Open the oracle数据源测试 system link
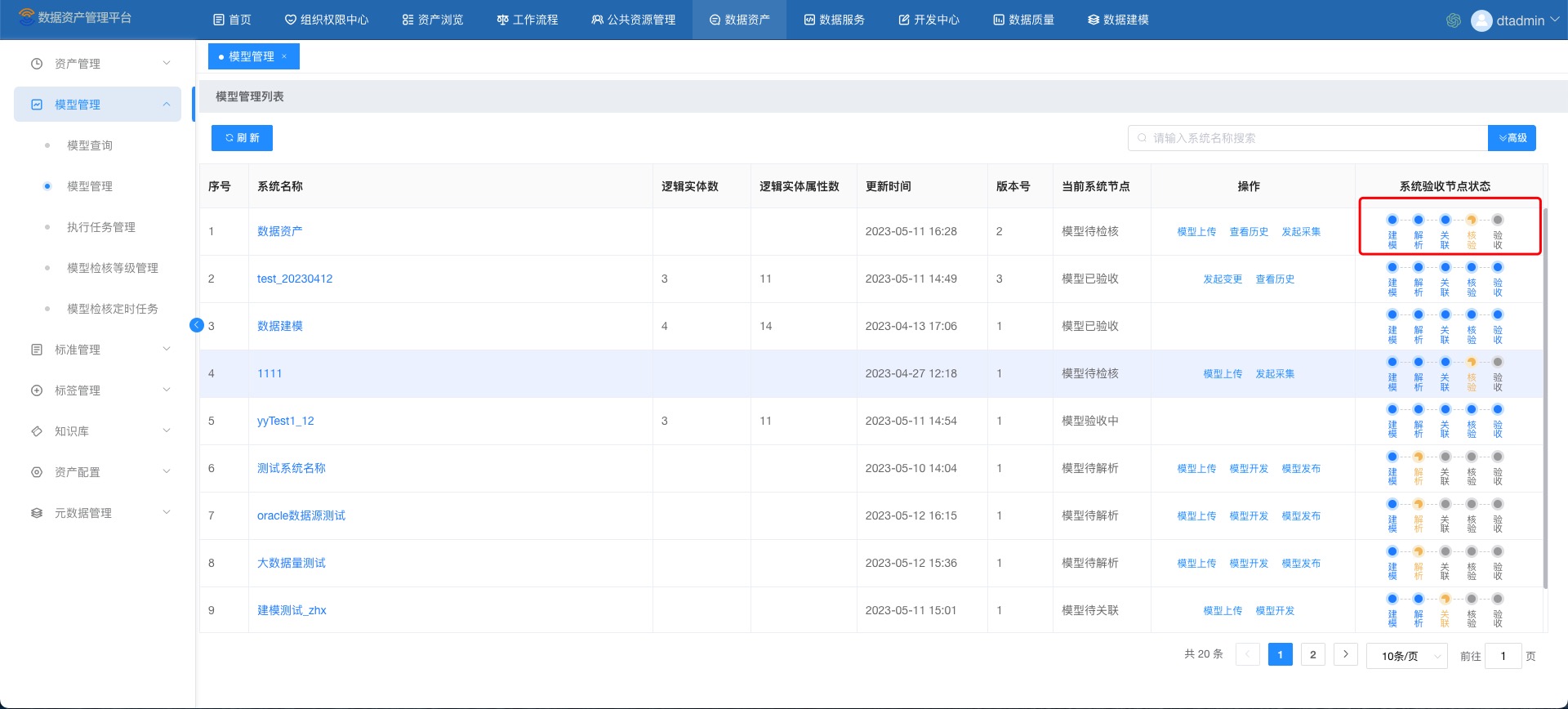The width and height of the screenshot is (1568, 709). (301, 515)
